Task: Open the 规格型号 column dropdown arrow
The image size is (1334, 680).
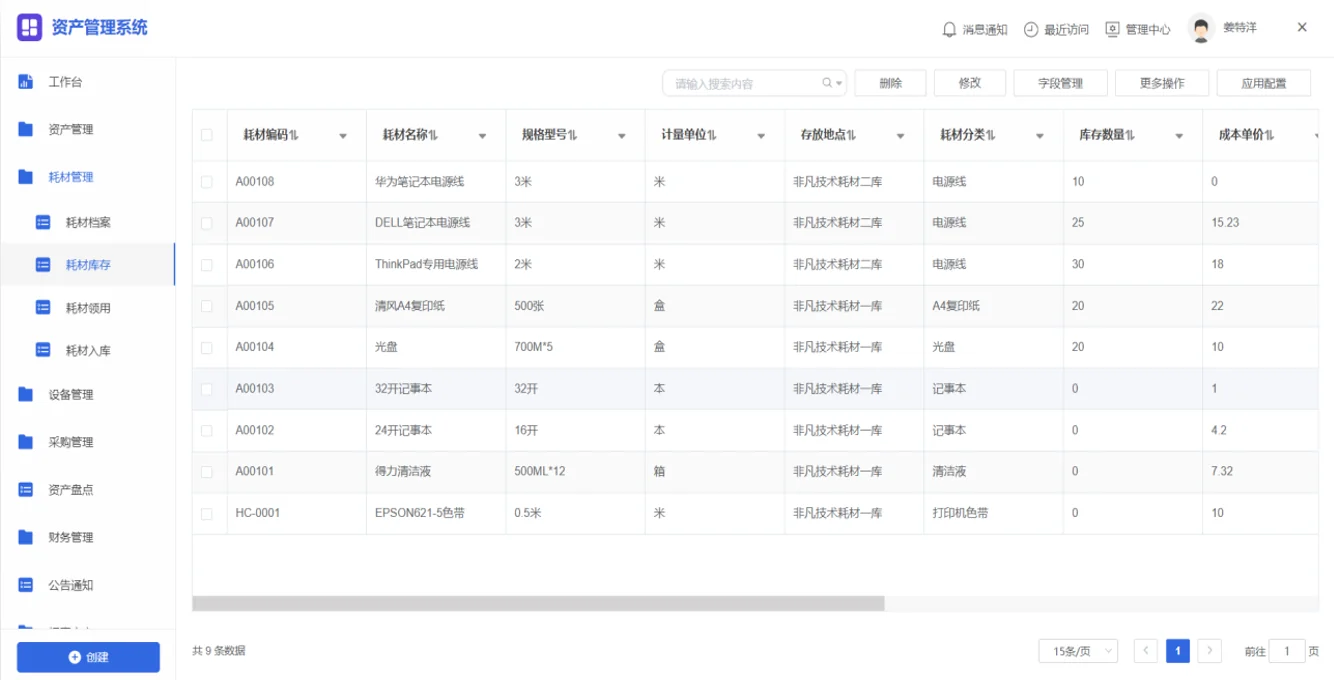Action: click(621, 136)
